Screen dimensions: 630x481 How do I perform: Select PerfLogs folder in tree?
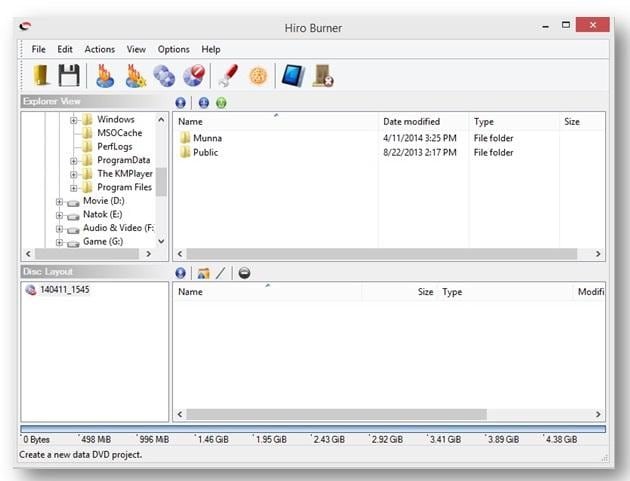point(115,147)
